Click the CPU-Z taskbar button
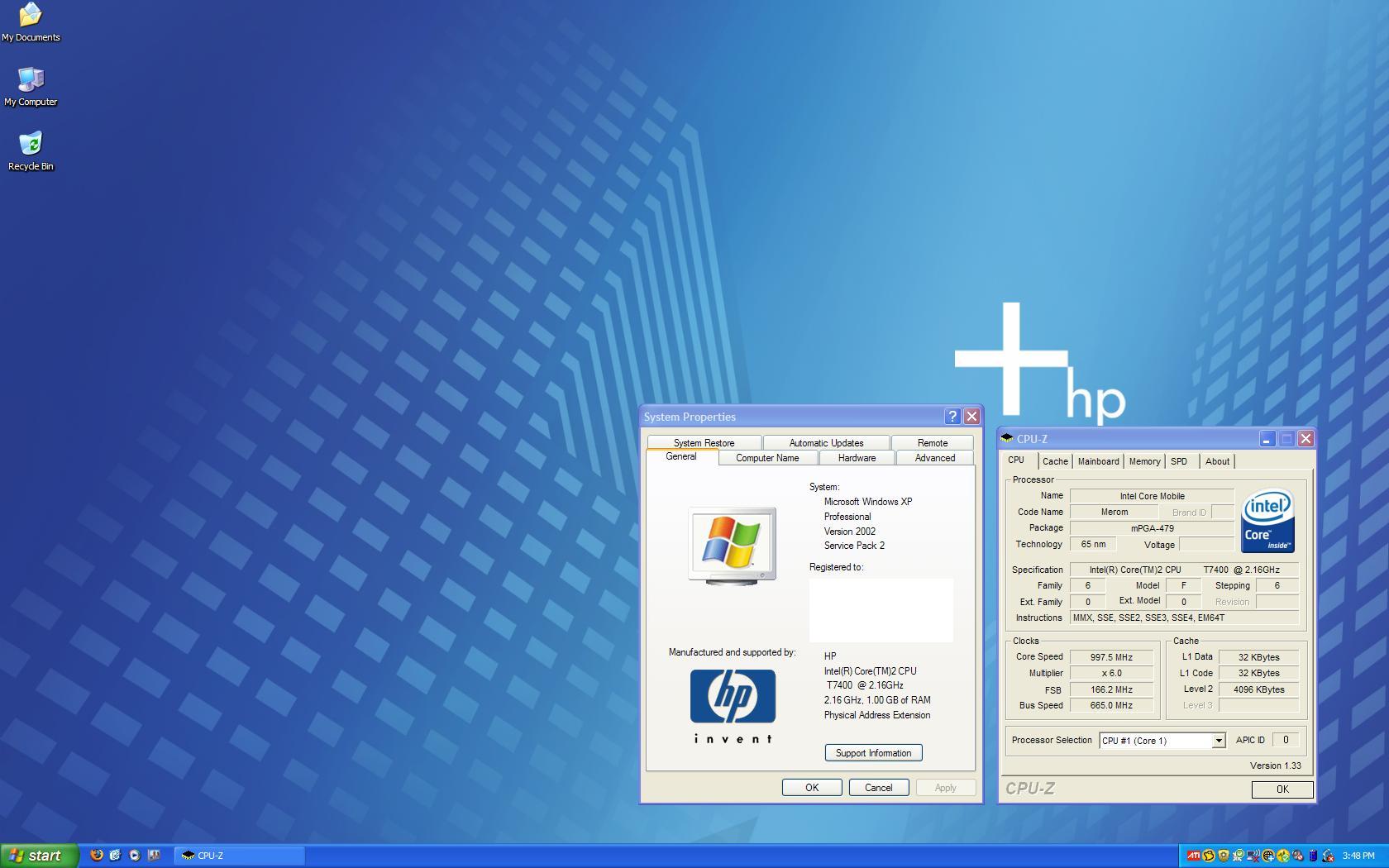Screen dimensions: 1389x868 click(240, 856)
